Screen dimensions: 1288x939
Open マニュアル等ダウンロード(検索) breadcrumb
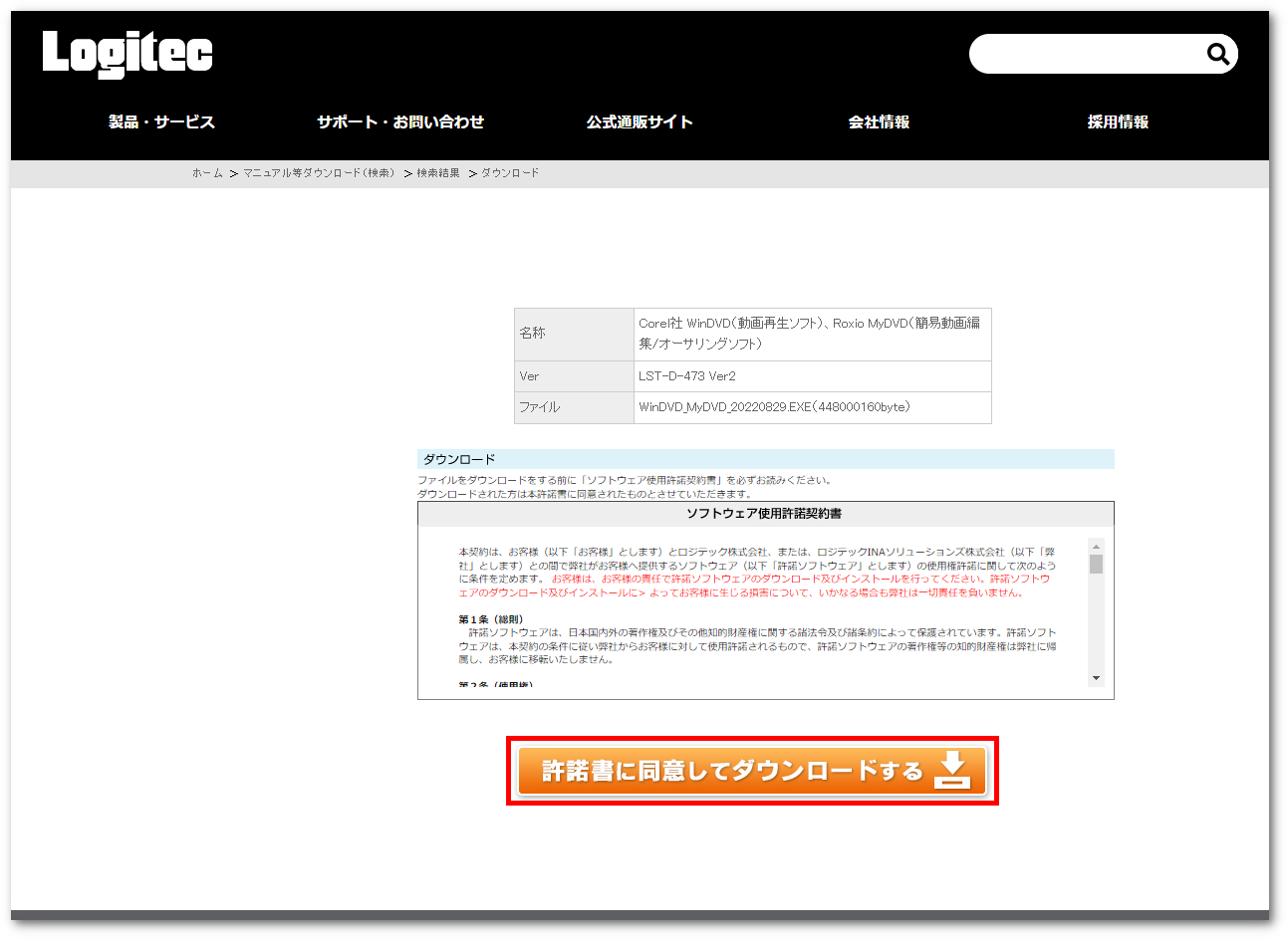pyautogui.click(x=320, y=173)
